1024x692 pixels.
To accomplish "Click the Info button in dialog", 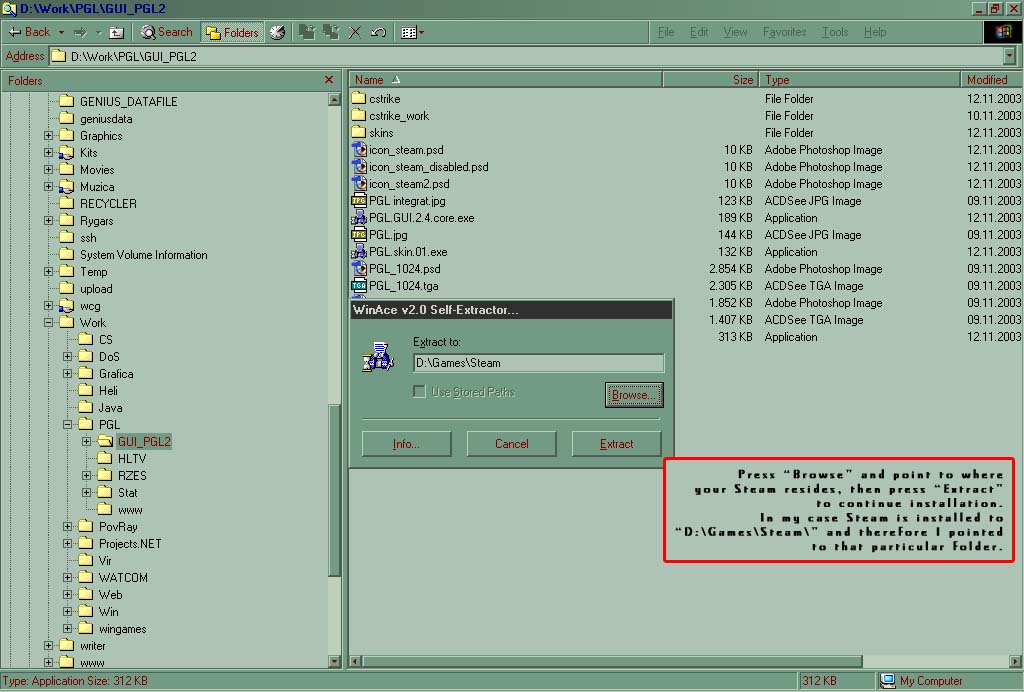I will [406, 444].
